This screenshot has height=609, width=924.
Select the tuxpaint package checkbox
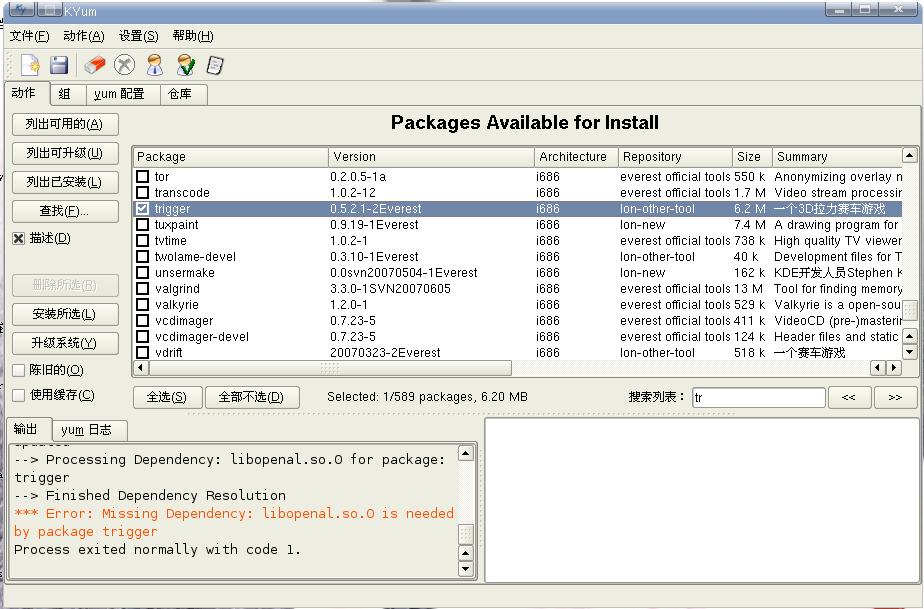[x=143, y=224]
